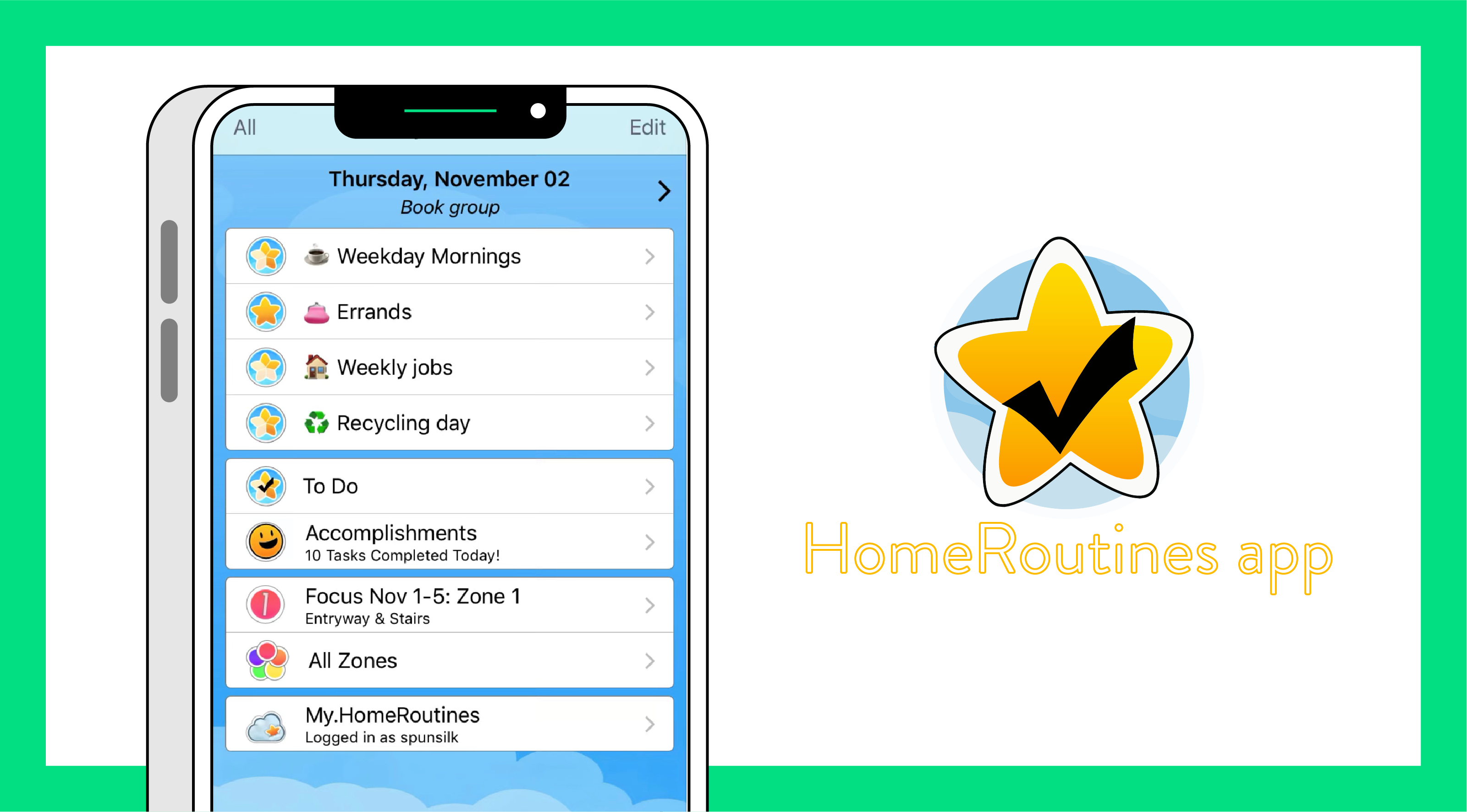The height and width of the screenshot is (812, 1467).
Task: Navigate to next day with chevron
Action: pos(663,191)
